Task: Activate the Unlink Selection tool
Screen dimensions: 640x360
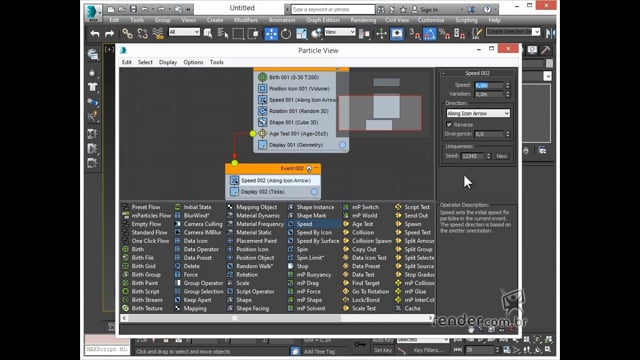Action: (142, 33)
